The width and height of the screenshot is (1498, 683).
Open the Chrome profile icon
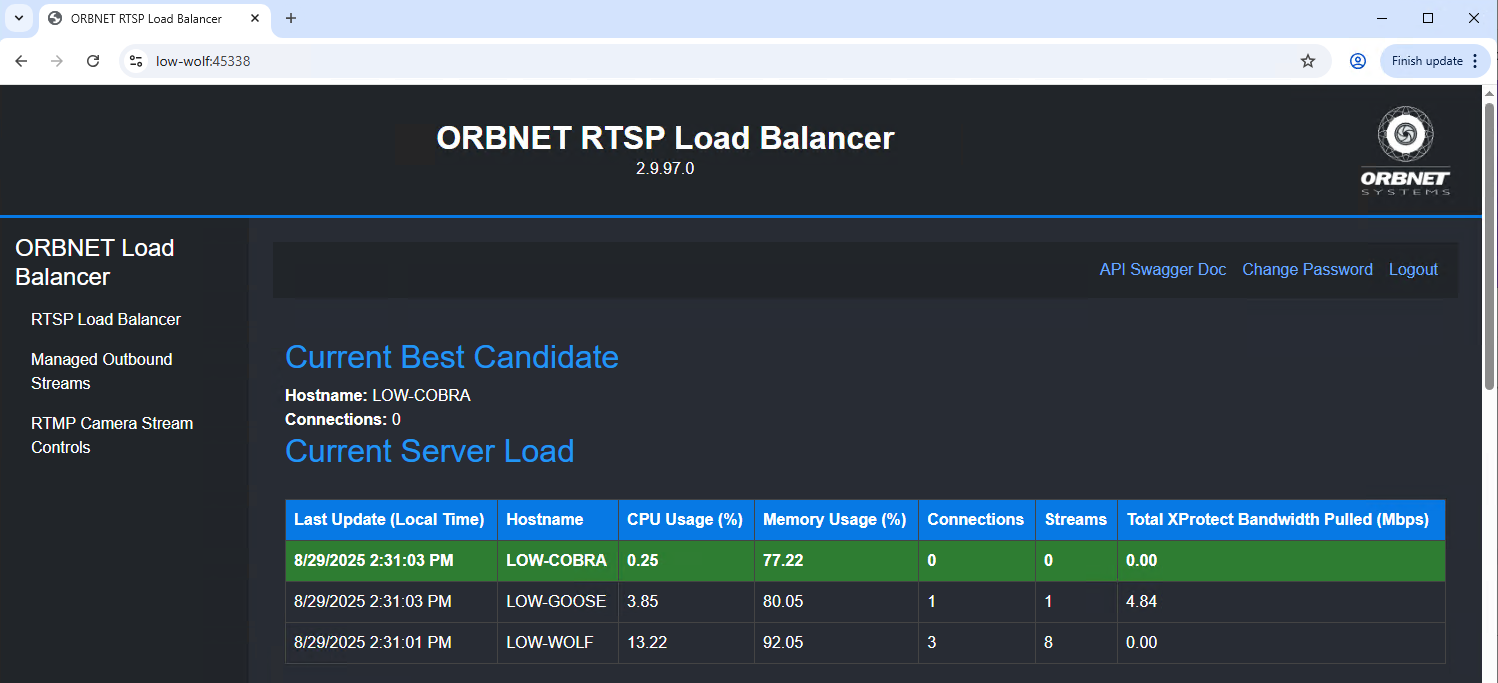pos(1358,61)
